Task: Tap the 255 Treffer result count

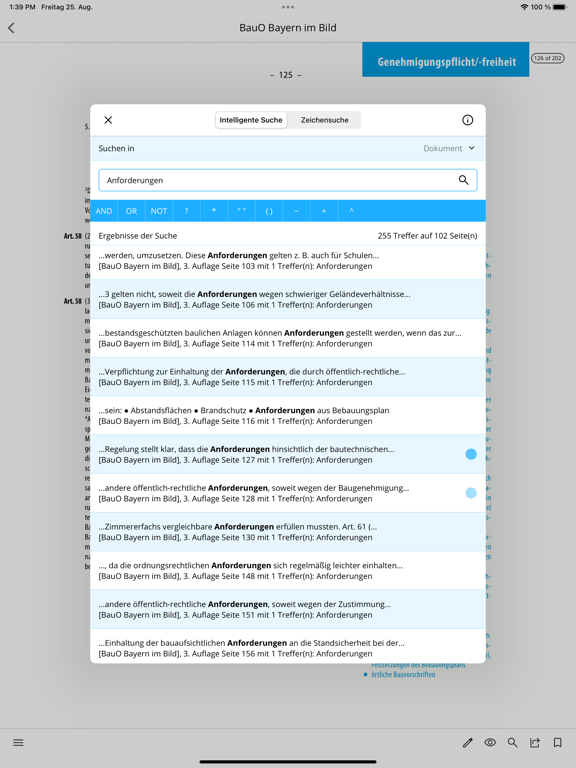Action: tap(427, 236)
